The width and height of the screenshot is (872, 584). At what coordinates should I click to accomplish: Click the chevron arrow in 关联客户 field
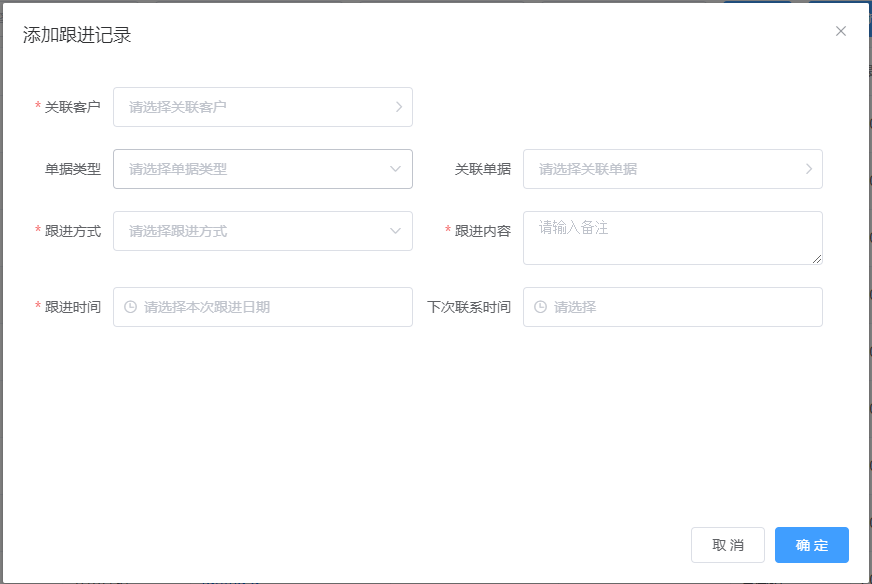[399, 107]
